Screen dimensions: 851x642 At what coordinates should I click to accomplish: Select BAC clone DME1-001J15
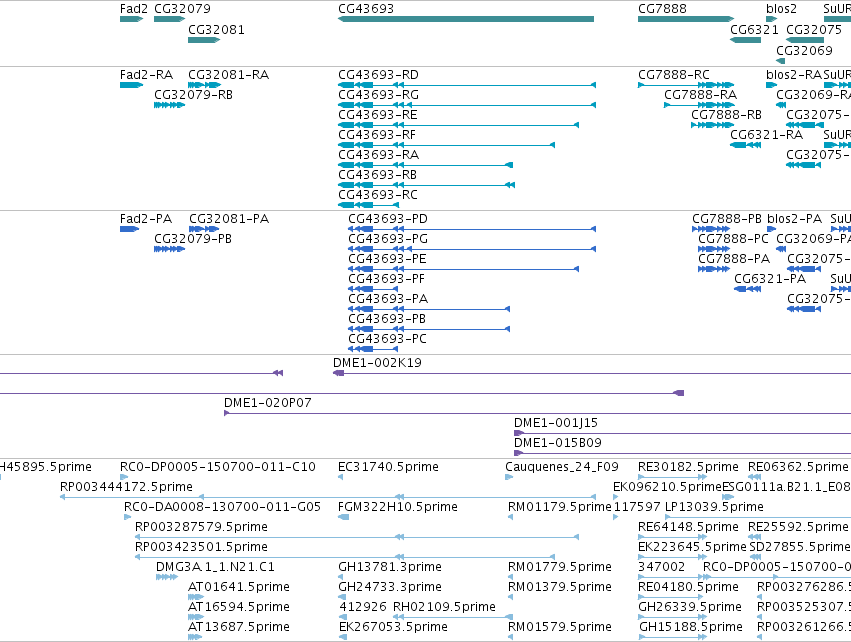682,433
